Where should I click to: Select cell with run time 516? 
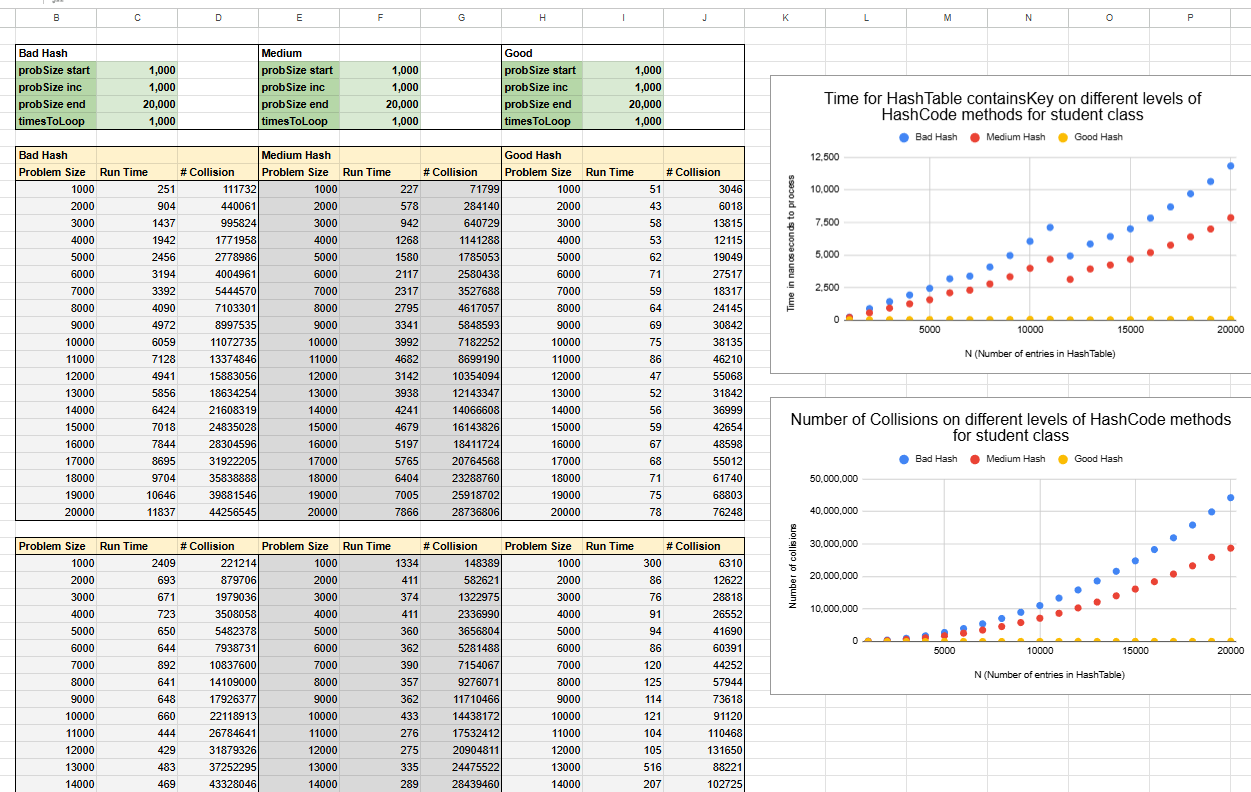pyautogui.click(x=623, y=767)
